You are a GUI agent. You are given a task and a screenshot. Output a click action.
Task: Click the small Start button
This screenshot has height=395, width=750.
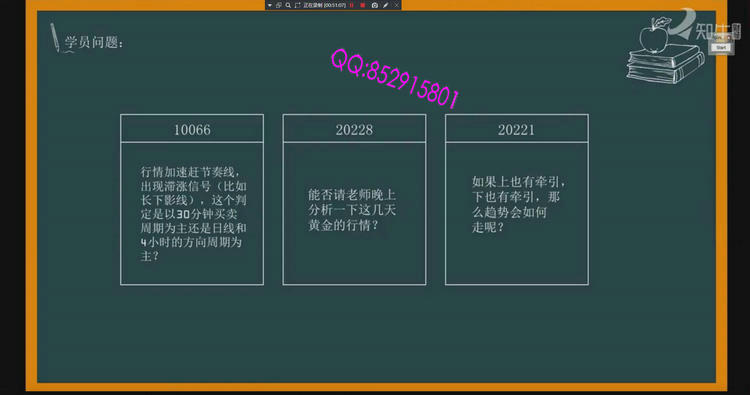[721, 48]
